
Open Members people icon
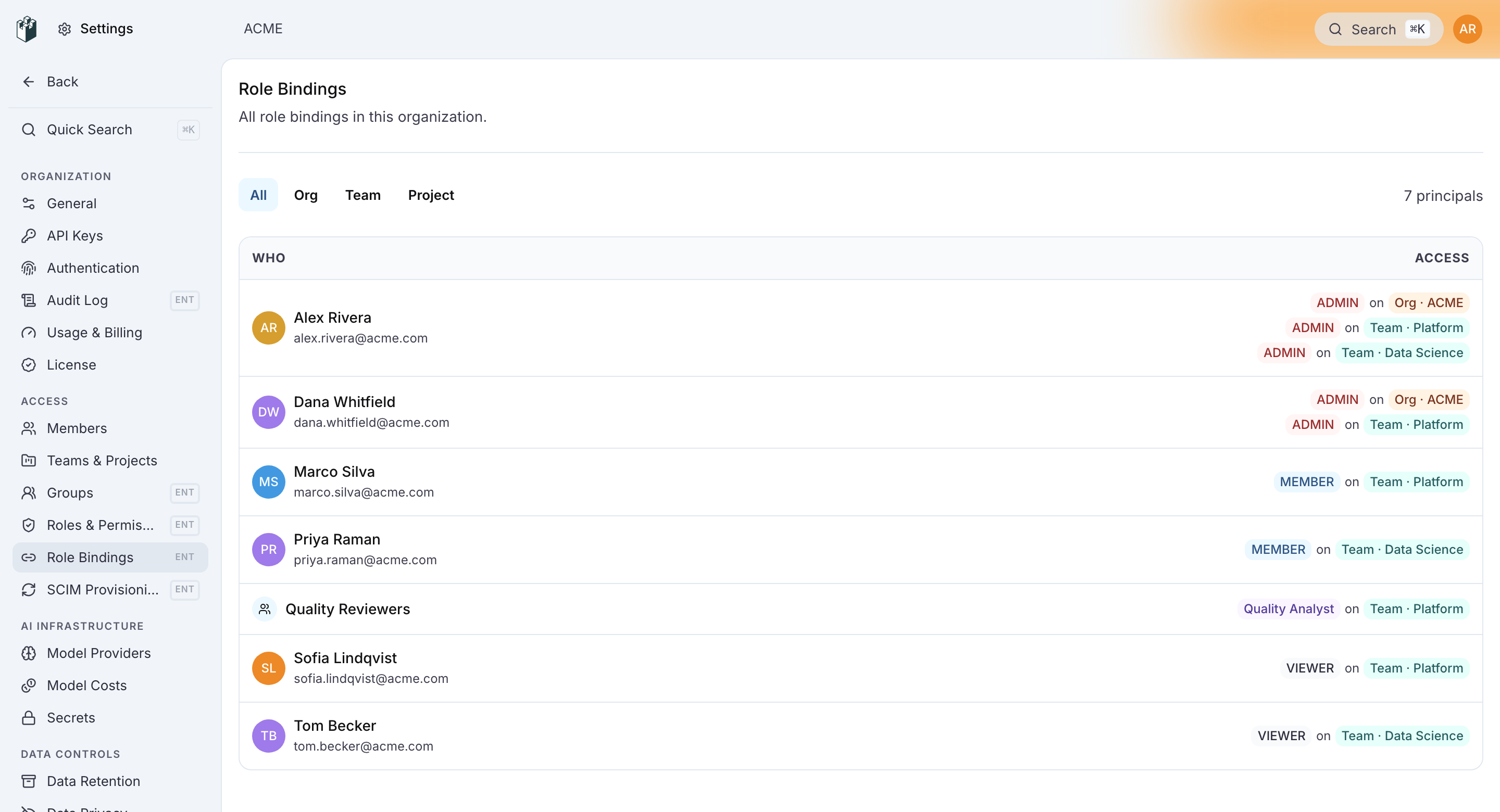click(x=29, y=428)
